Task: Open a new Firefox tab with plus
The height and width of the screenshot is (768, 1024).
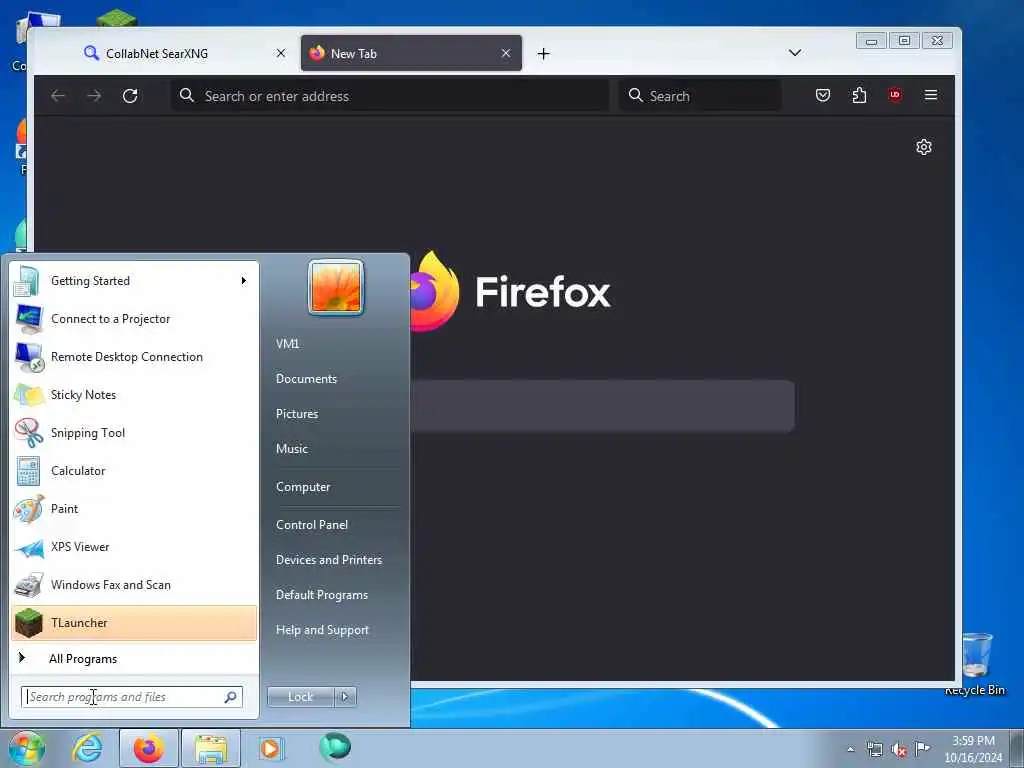Action: pyautogui.click(x=543, y=54)
